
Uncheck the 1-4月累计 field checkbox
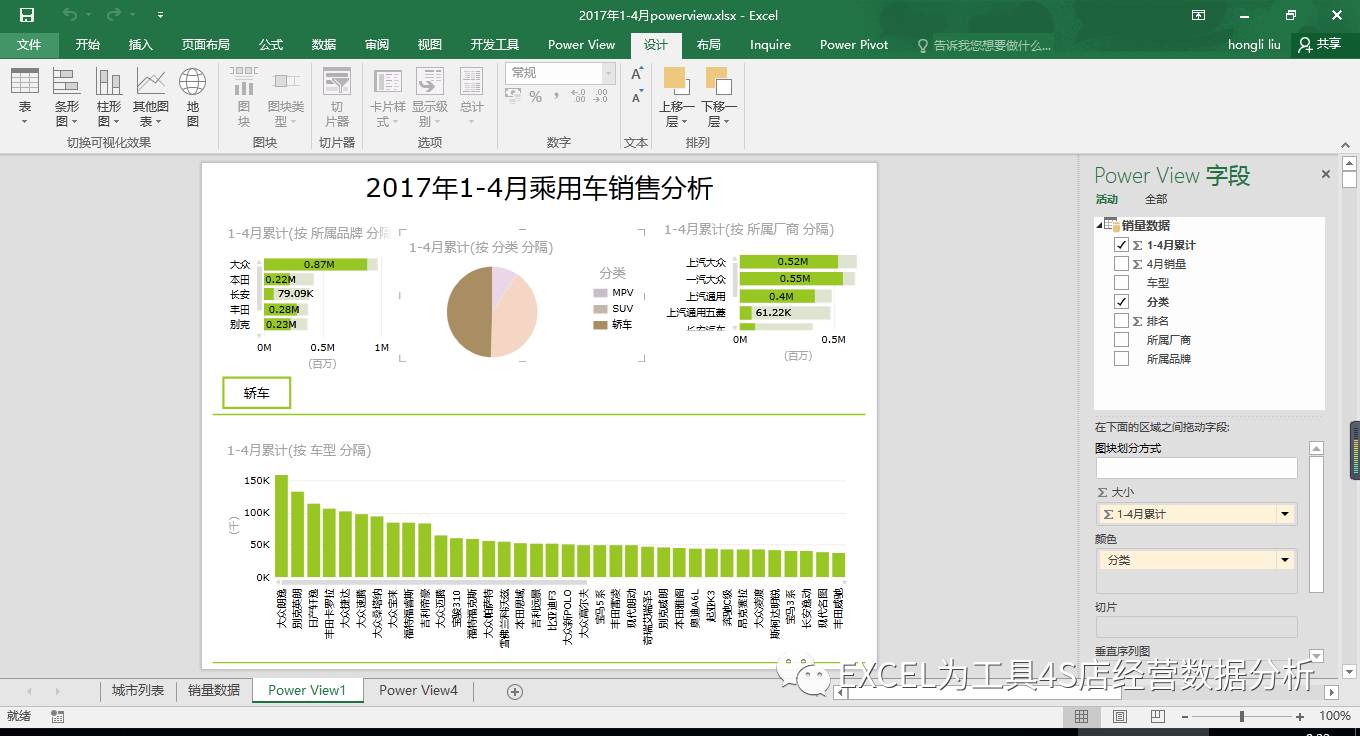point(1121,245)
